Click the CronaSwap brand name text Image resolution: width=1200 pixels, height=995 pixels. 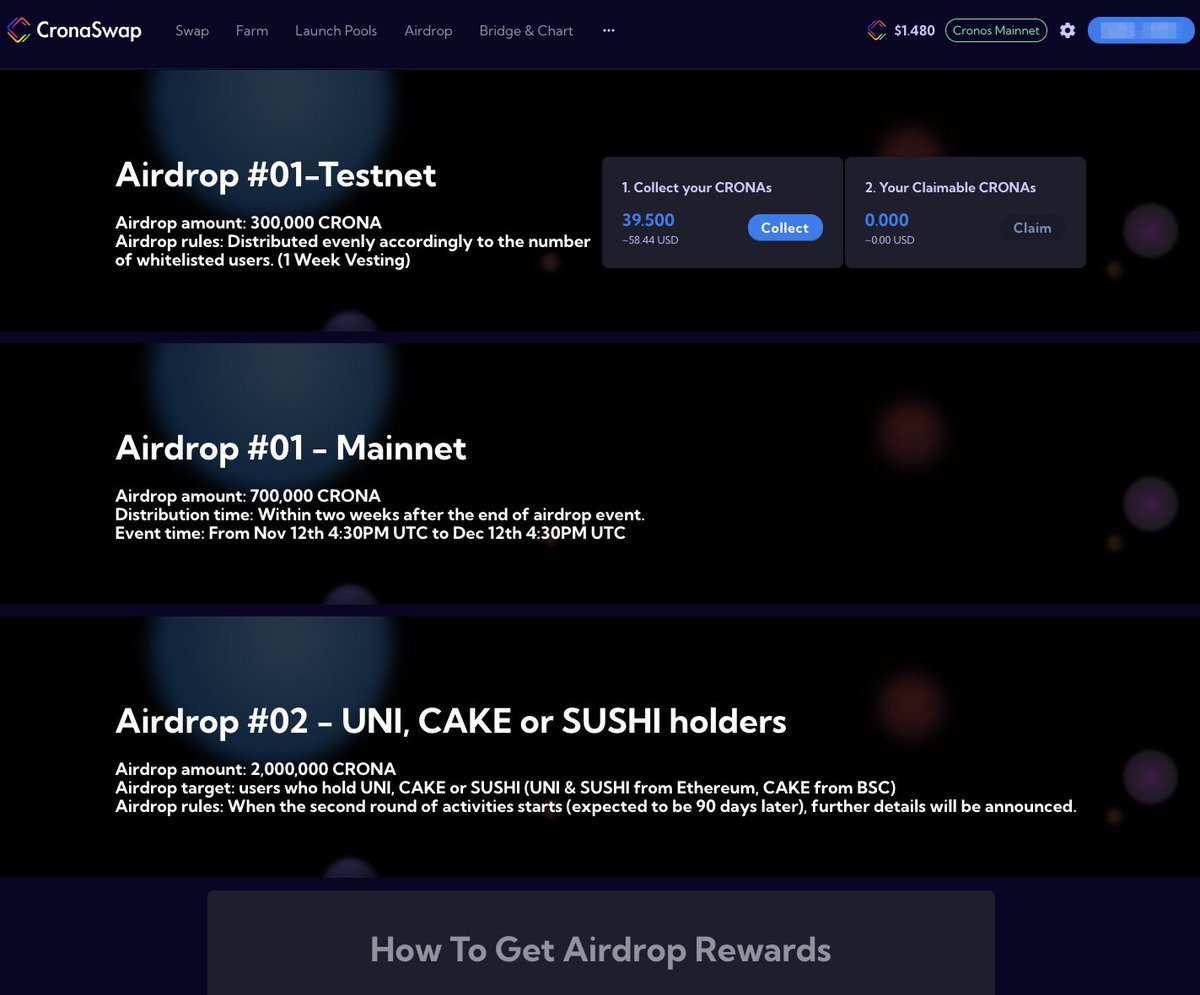(89, 30)
